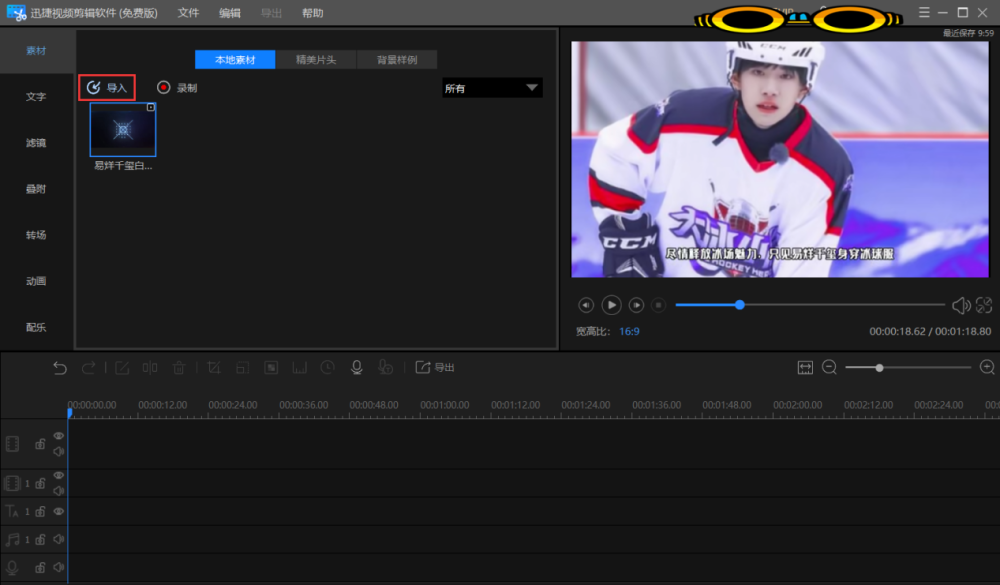Image resolution: width=1000 pixels, height=585 pixels.
Task: Change the 16:9 aspect ratio setting
Action: (x=629, y=331)
